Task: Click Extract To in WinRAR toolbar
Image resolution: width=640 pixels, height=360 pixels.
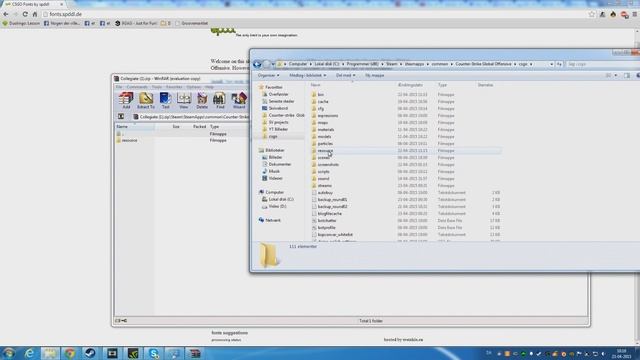Action: 146,100
